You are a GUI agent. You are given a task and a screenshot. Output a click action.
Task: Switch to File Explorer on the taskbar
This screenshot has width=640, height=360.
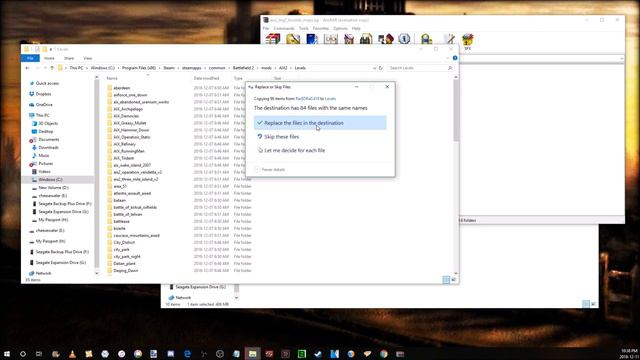click(253, 353)
